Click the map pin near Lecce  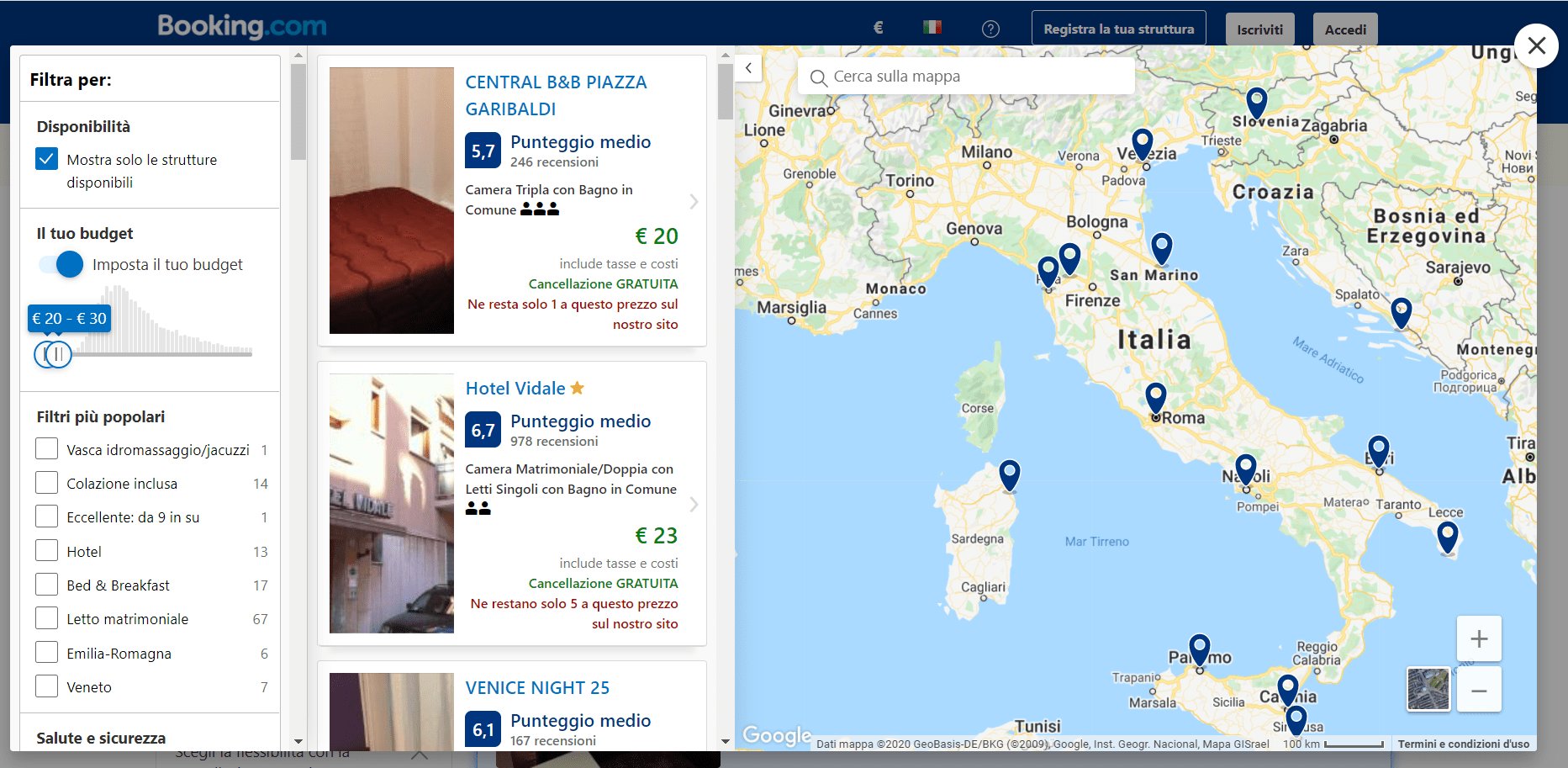pyautogui.click(x=1447, y=538)
